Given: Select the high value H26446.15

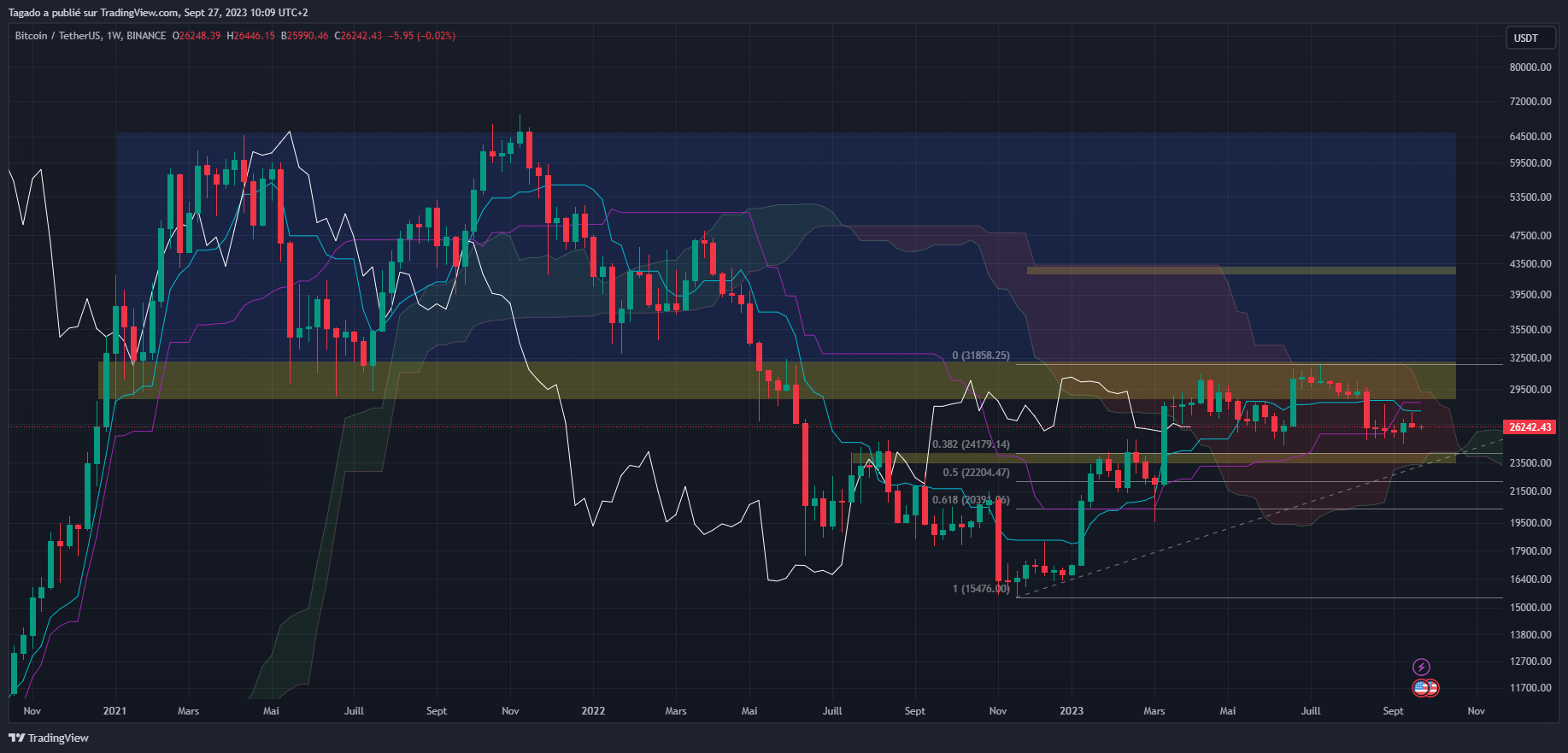Looking at the screenshot, I should tap(250, 36).
